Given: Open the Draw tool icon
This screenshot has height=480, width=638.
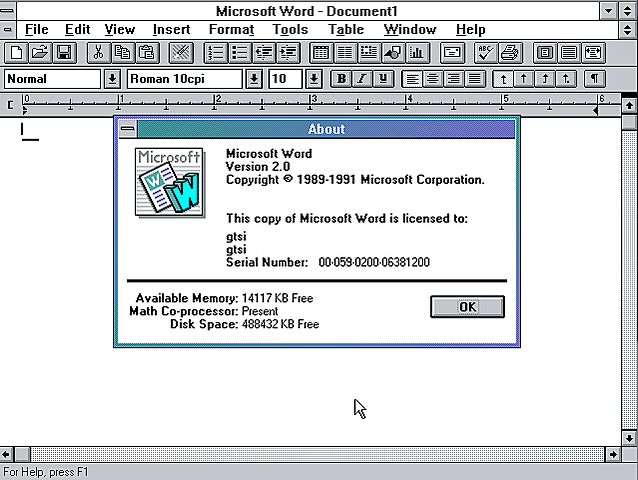Looking at the screenshot, I should click(393, 53).
